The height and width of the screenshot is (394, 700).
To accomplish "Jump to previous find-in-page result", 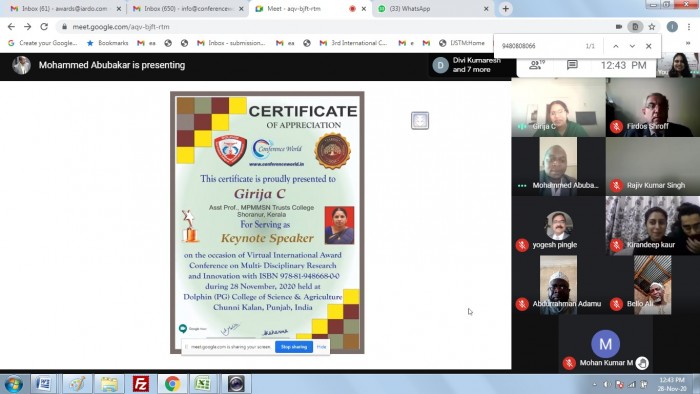I will click(x=616, y=46).
